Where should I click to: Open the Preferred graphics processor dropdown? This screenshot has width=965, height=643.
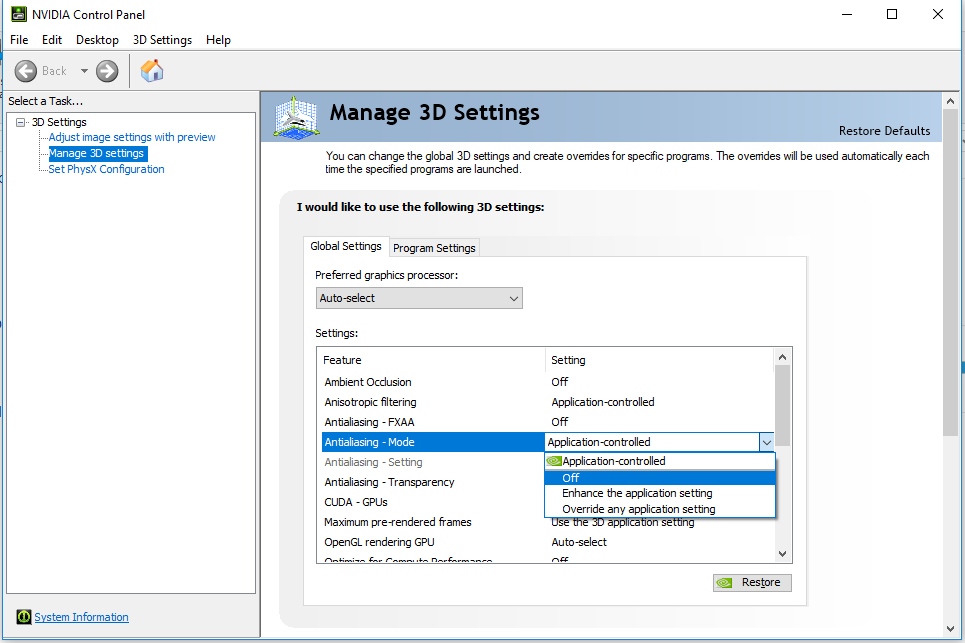[419, 298]
